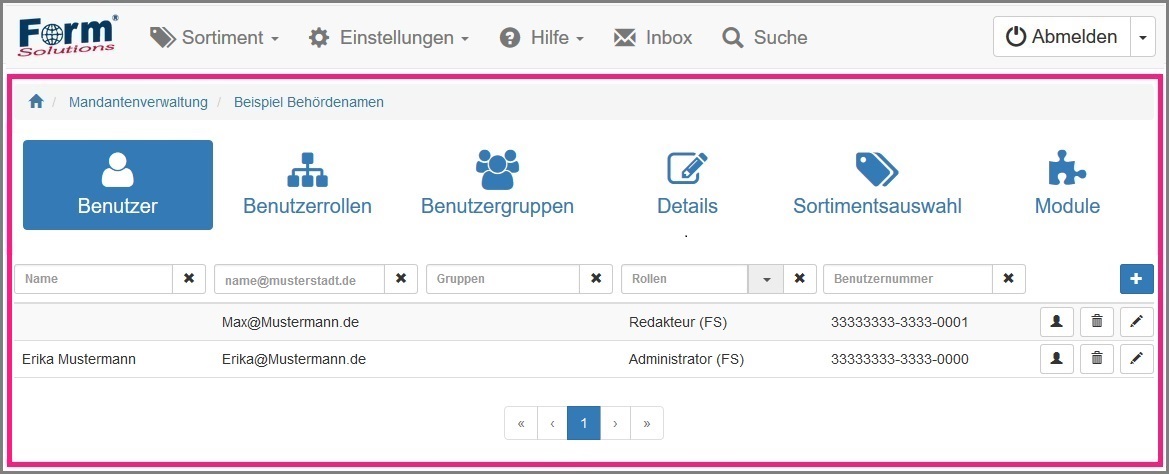Click the Form Solutions logo

click(68, 37)
